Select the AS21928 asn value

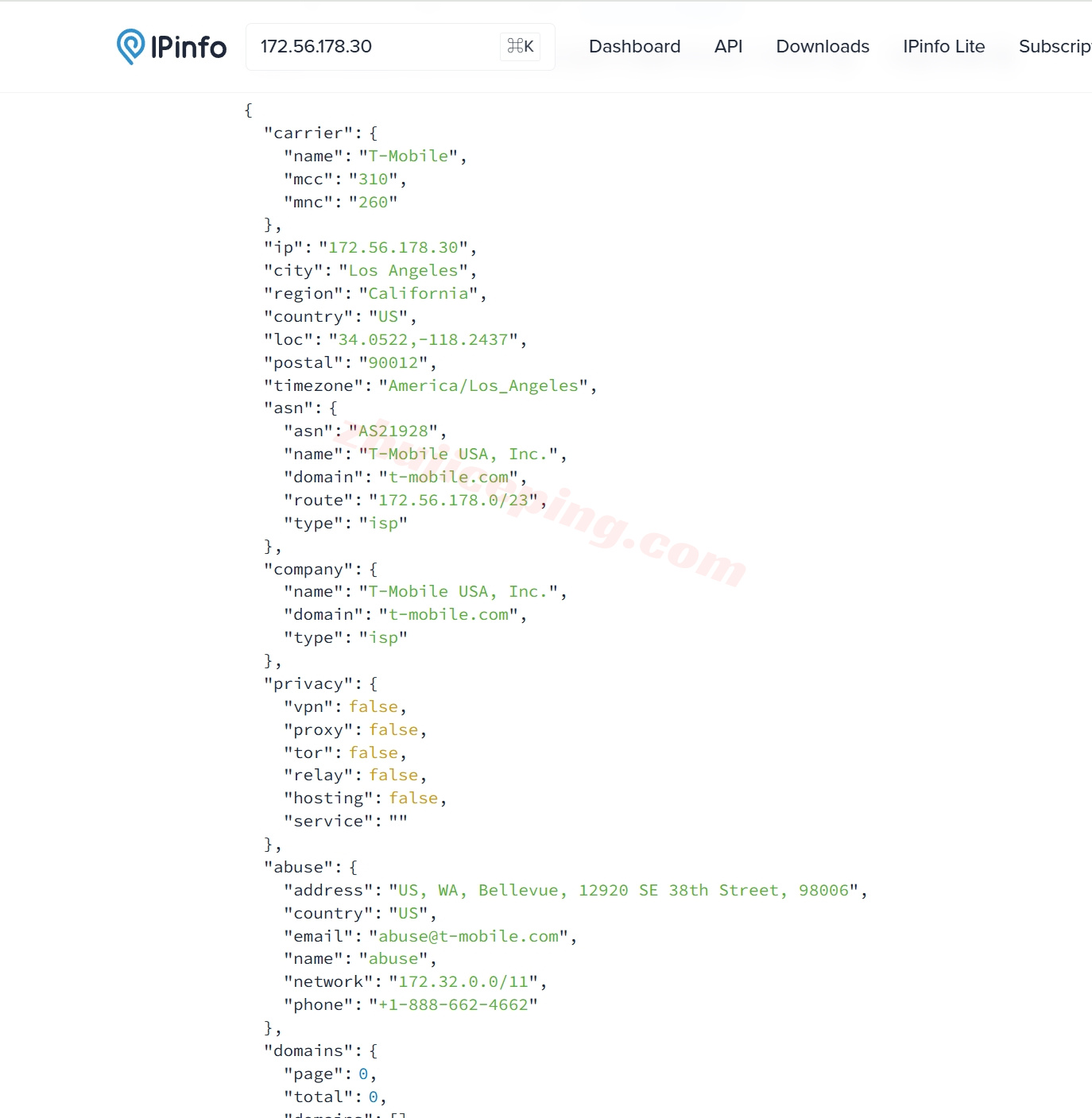(x=393, y=431)
